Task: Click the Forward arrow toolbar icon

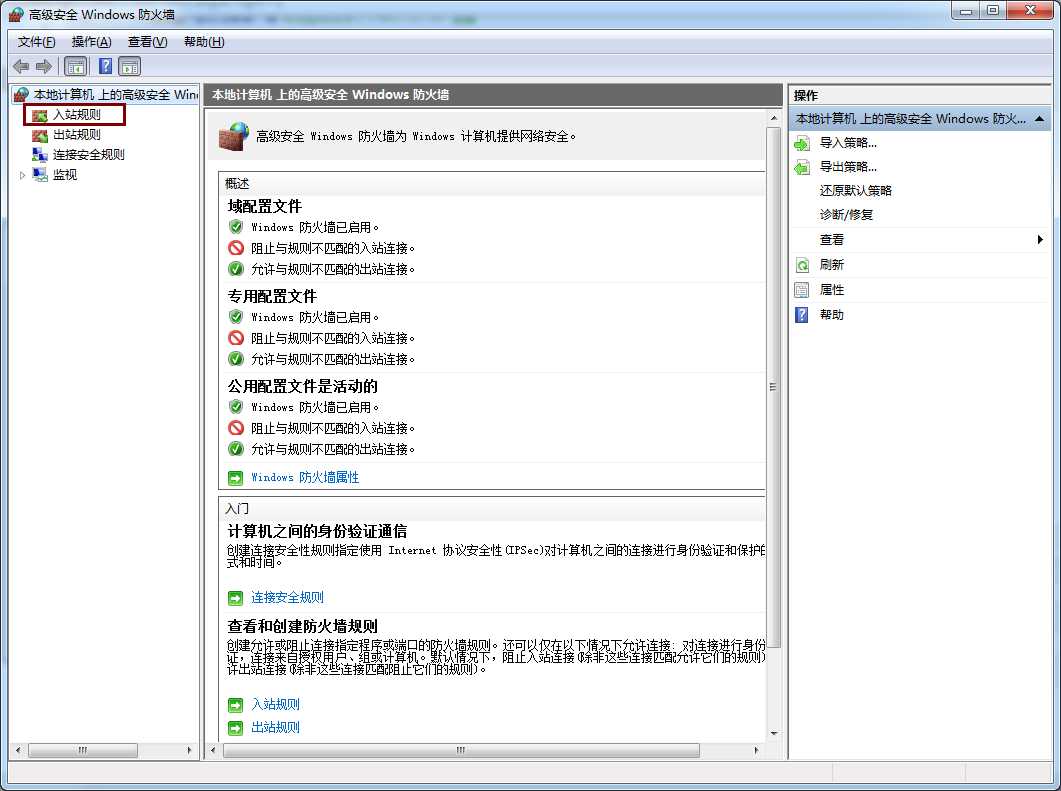Action: pos(44,66)
